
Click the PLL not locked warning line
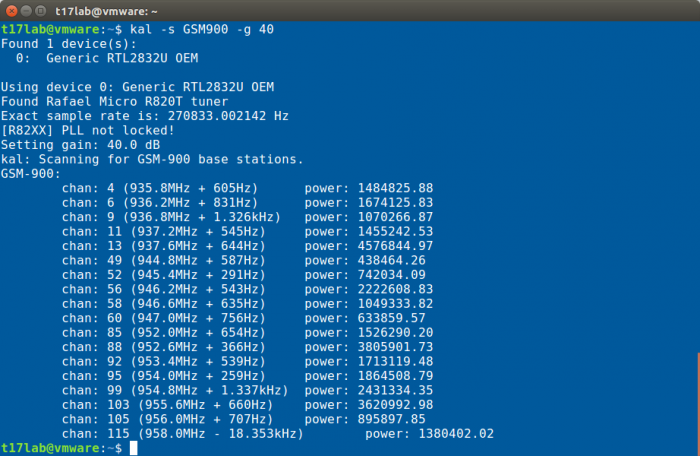(88, 130)
